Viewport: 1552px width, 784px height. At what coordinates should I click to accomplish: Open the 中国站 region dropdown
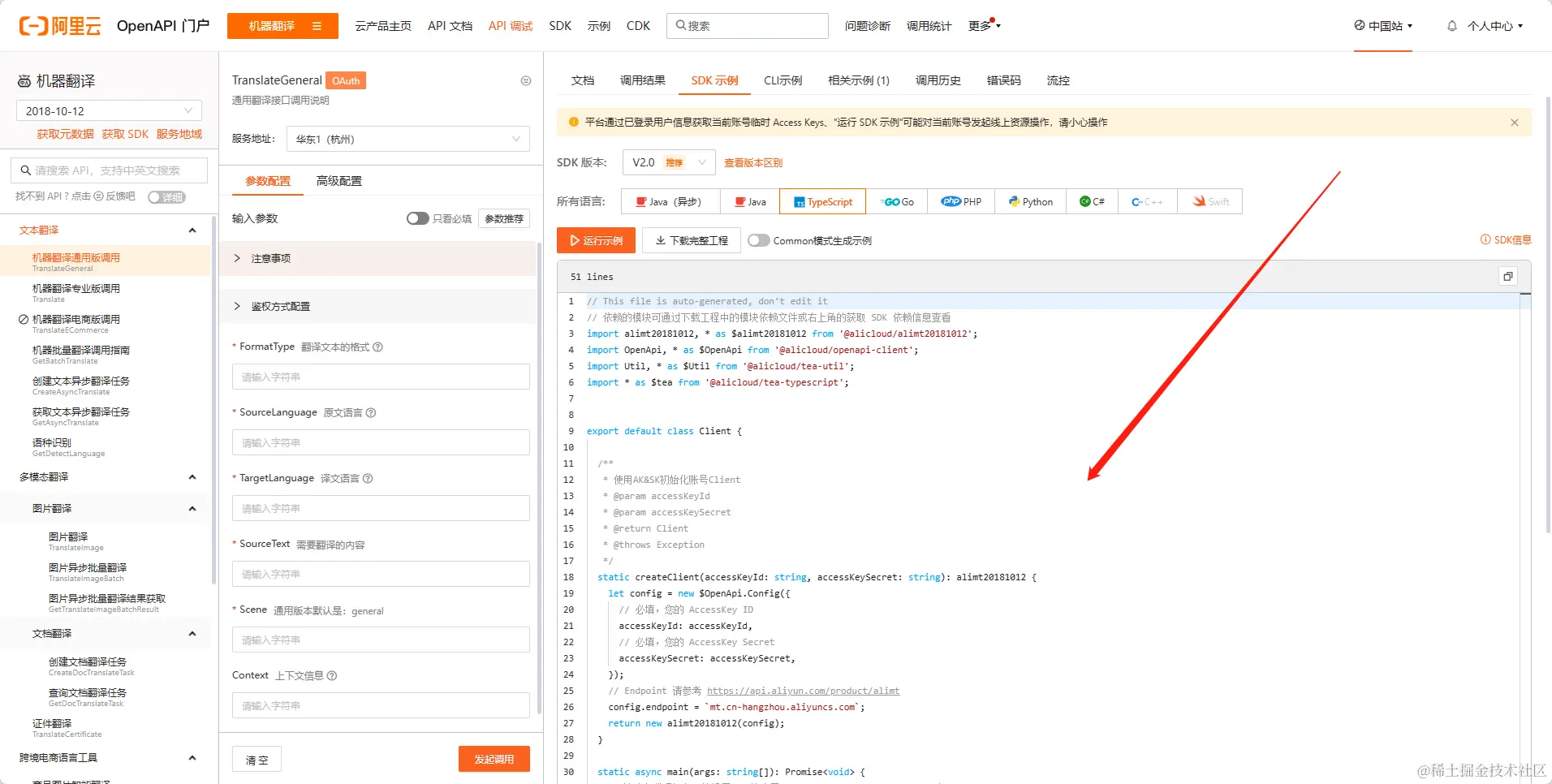[x=1383, y=26]
